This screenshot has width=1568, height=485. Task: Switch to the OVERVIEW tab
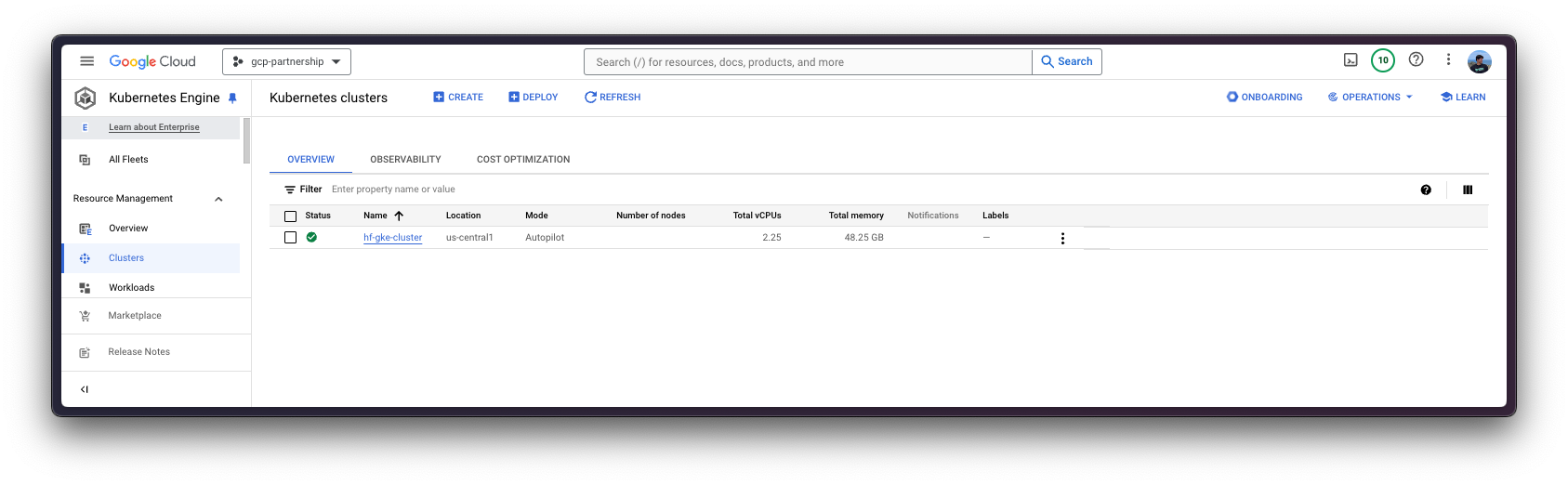tap(310, 160)
